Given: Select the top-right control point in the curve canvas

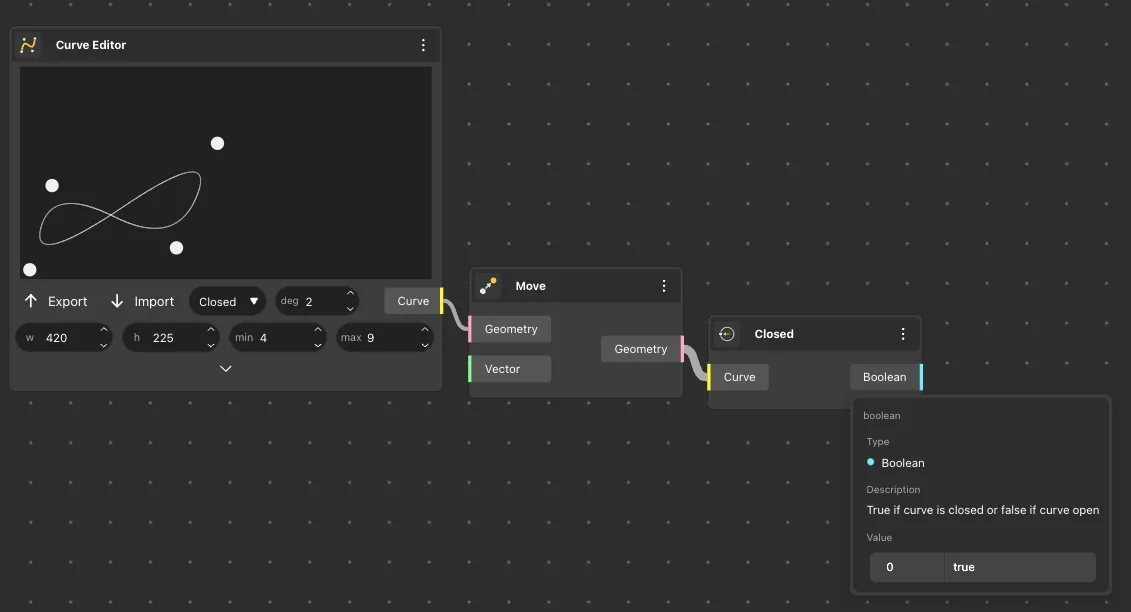Looking at the screenshot, I should point(217,143).
